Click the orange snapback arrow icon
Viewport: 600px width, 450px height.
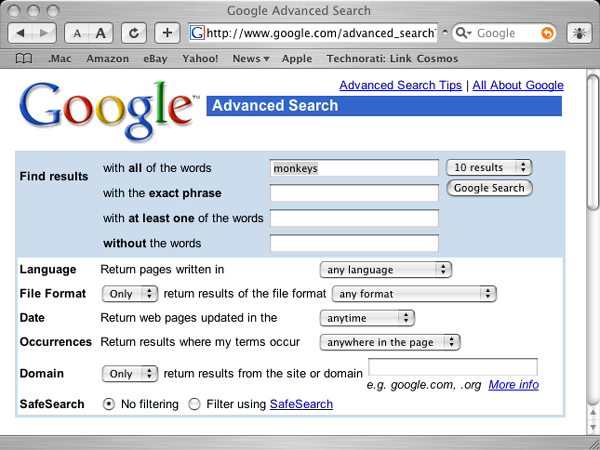[547, 33]
